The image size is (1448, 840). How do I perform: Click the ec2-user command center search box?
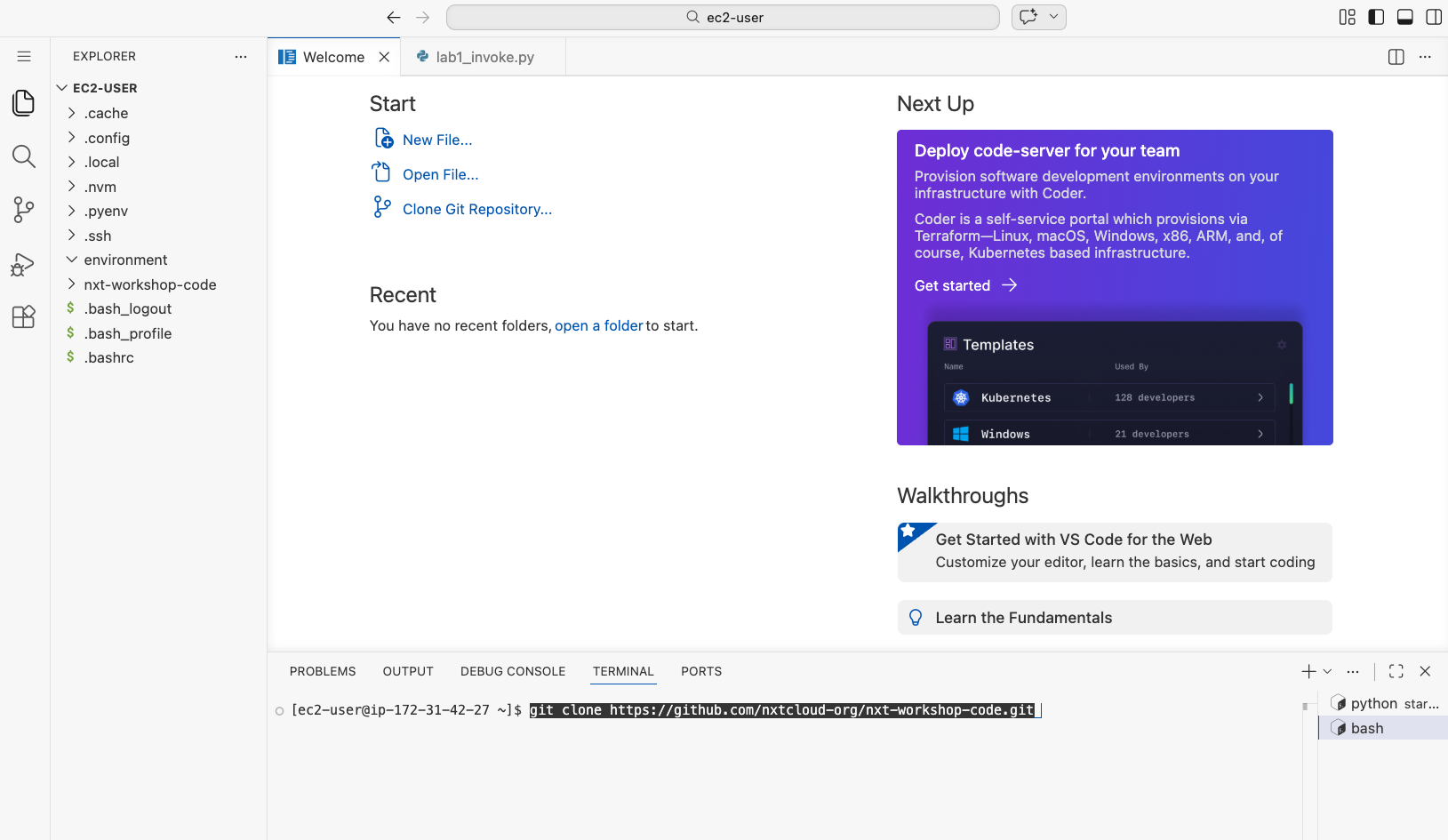(x=723, y=17)
